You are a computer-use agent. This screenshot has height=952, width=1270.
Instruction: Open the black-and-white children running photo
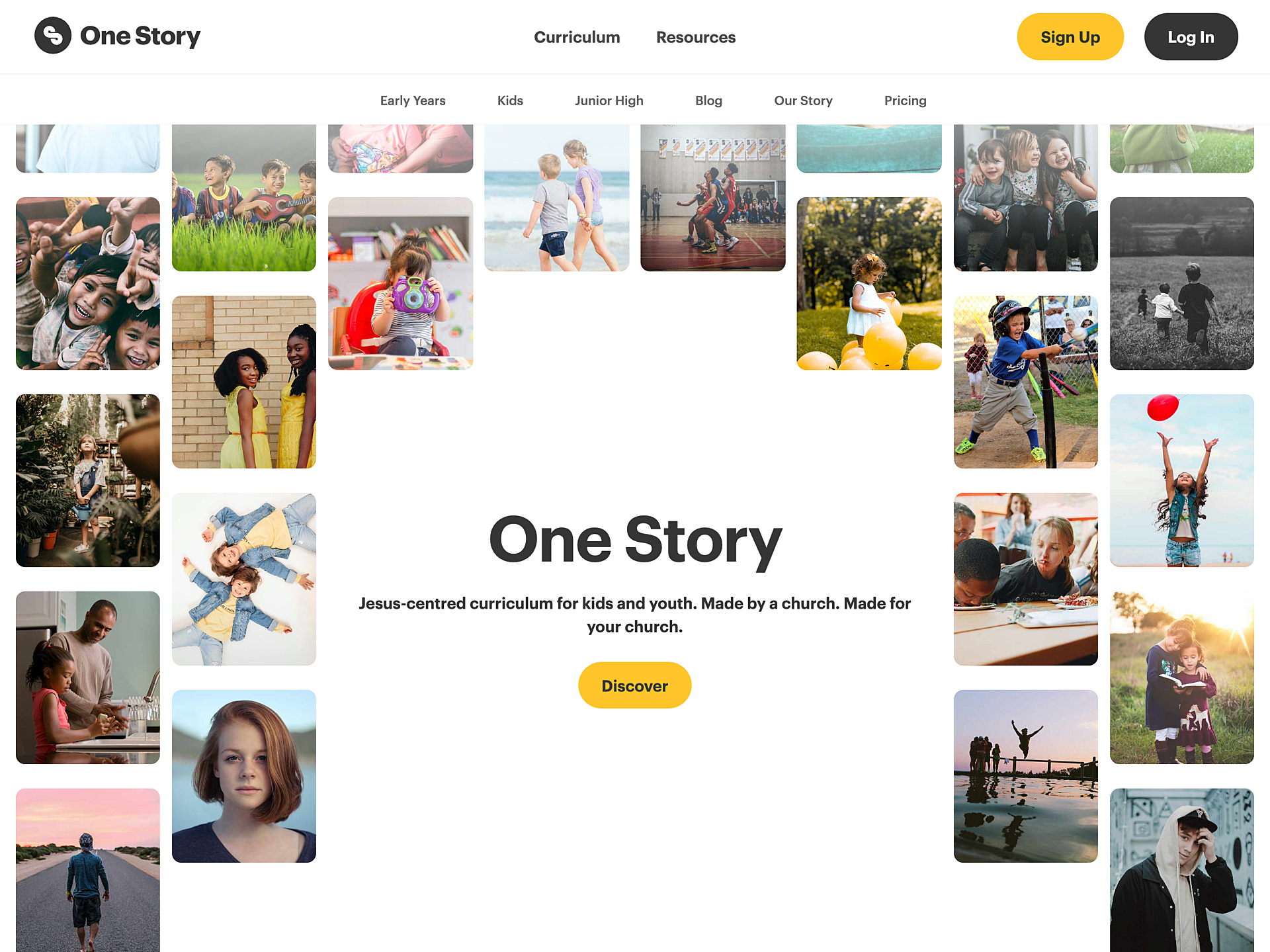click(1181, 283)
